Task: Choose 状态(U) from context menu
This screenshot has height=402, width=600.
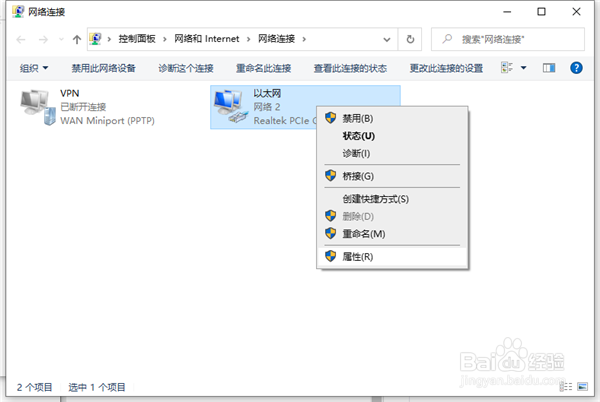Action: pos(392,136)
